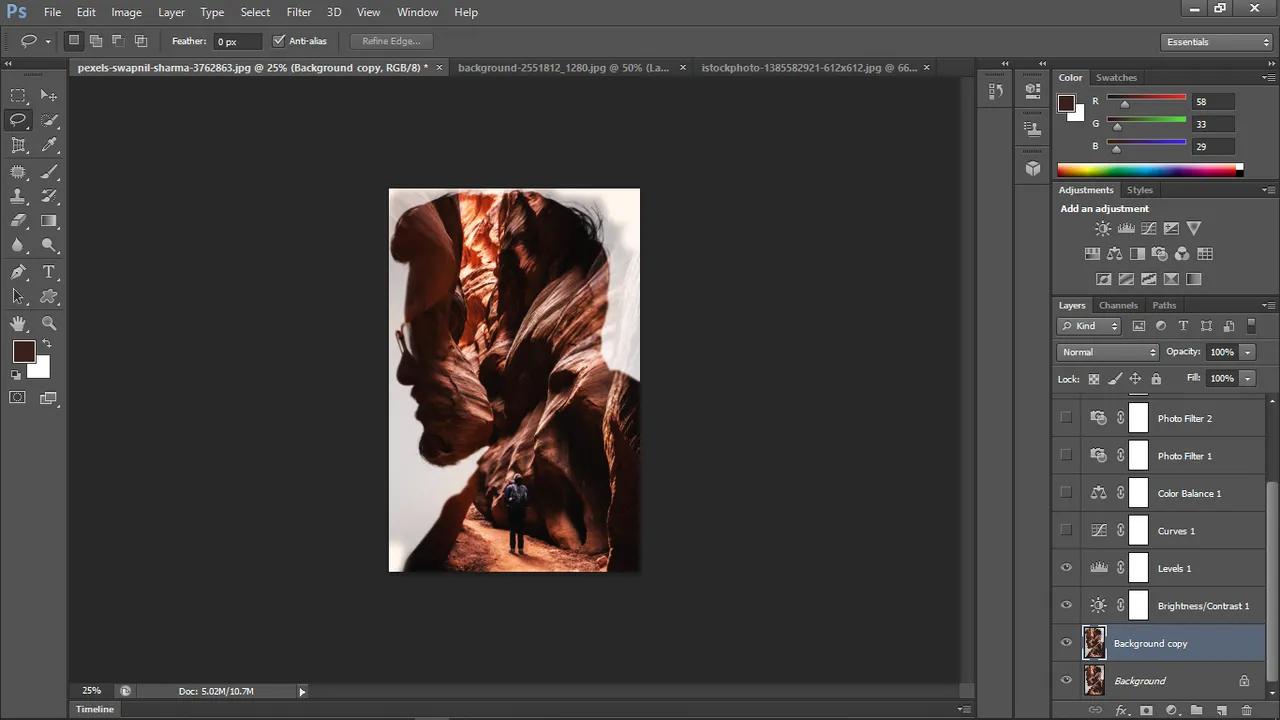1280x720 pixels.
Task: Switch to the Swatches tab
Action: [x=1116, y=77]
